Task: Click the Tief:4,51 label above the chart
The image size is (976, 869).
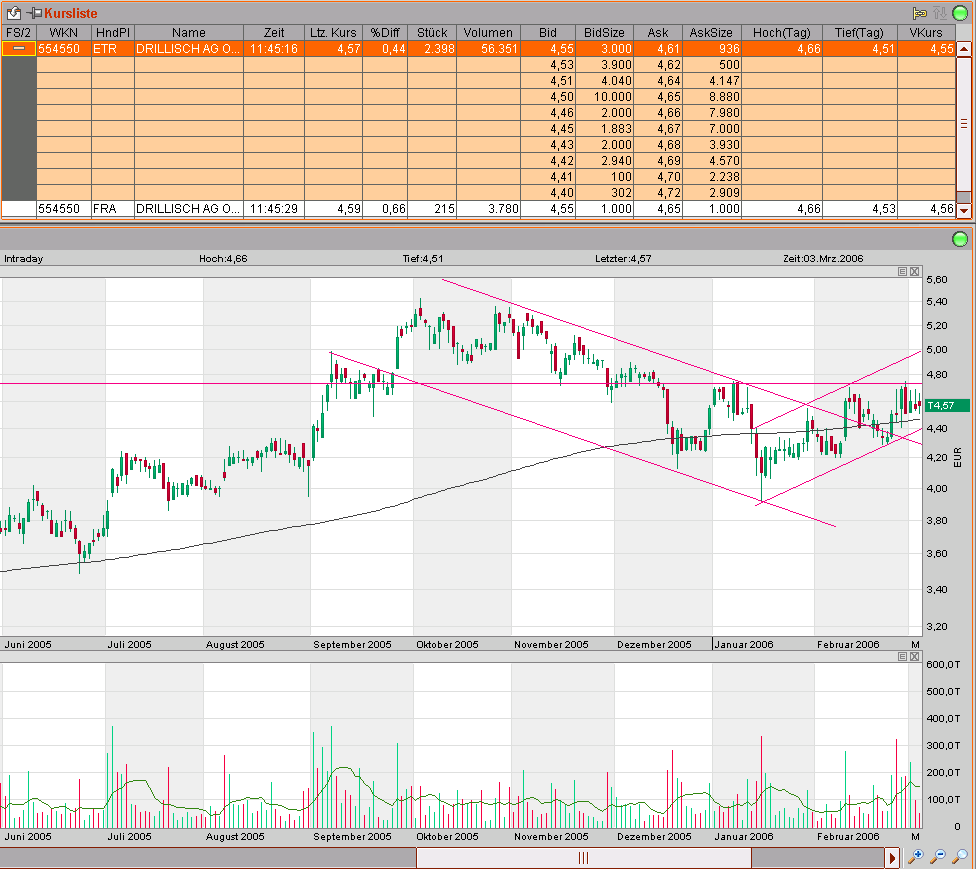Action: [x=423, y=259]
